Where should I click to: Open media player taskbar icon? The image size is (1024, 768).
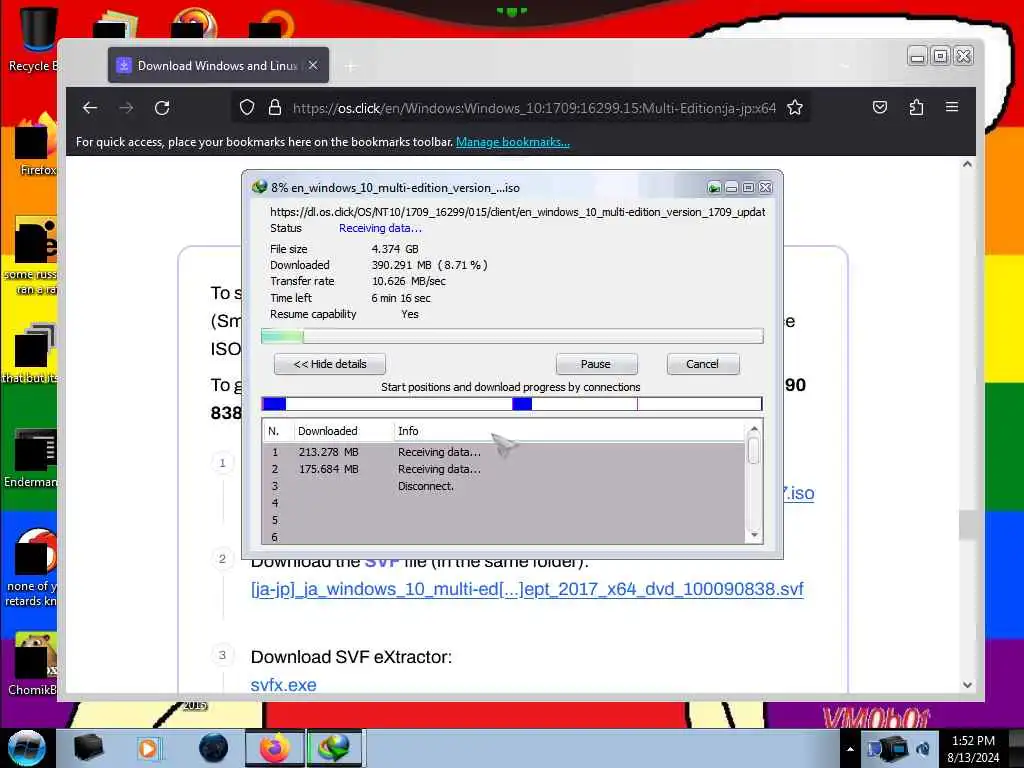pyautogui.click(x=148, y=748)
